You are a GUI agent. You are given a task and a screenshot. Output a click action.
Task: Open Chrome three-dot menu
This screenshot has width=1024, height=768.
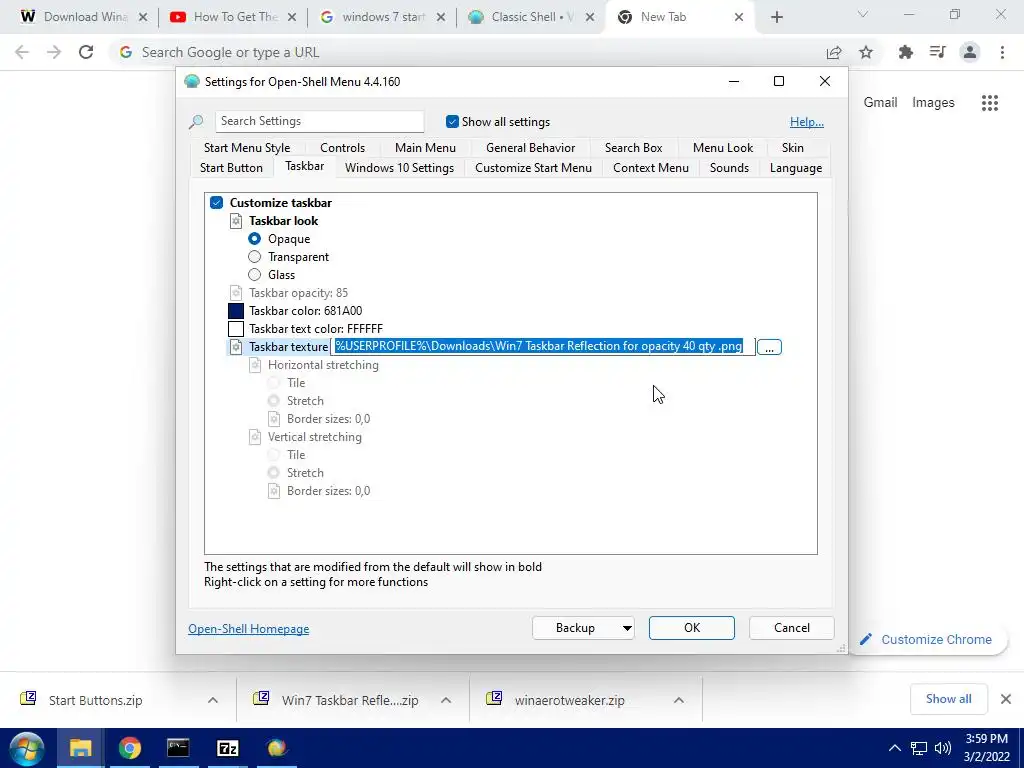coord(1002,52)
